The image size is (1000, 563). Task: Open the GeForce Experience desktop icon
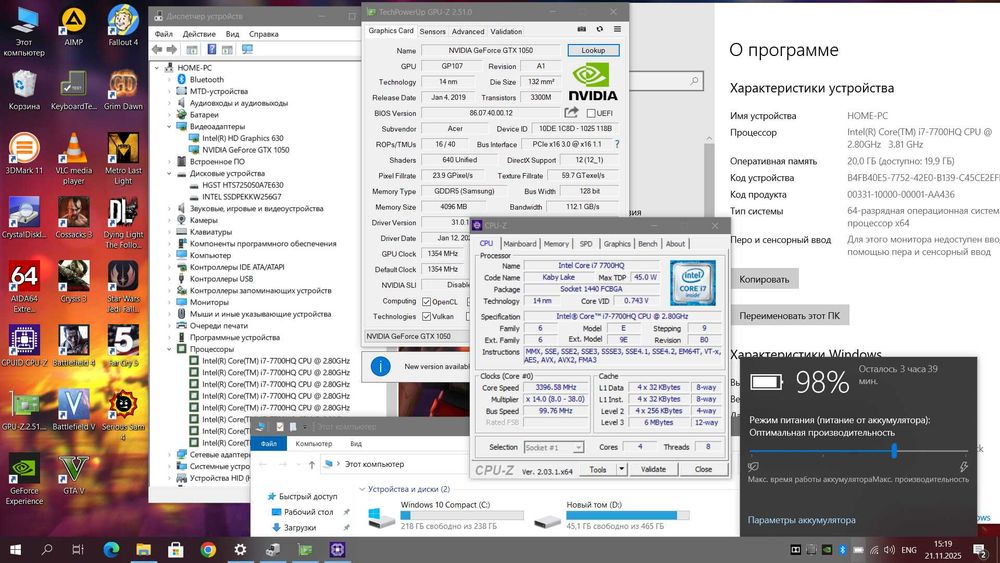24,479
